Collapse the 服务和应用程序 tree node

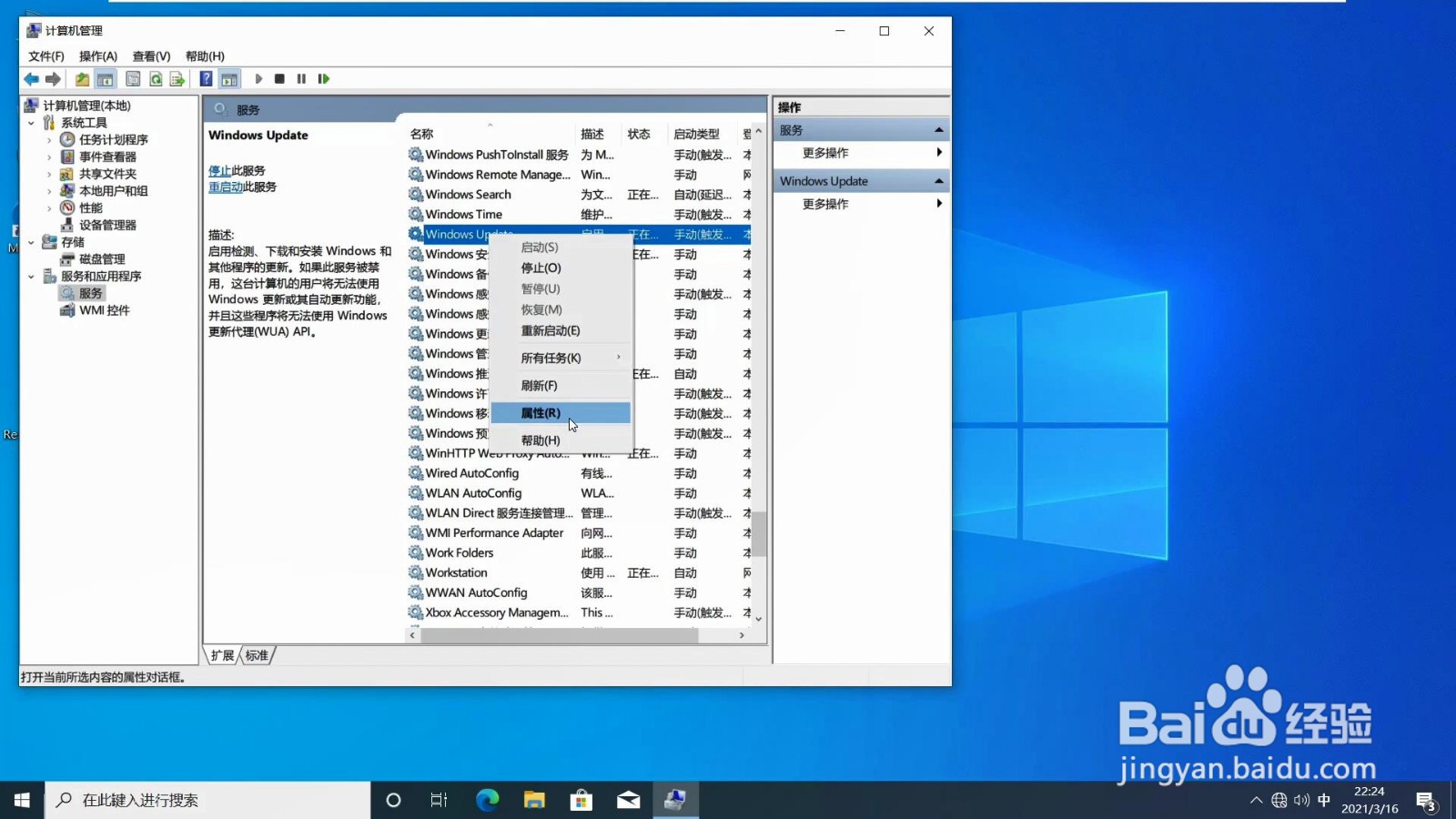click(31, 277)
